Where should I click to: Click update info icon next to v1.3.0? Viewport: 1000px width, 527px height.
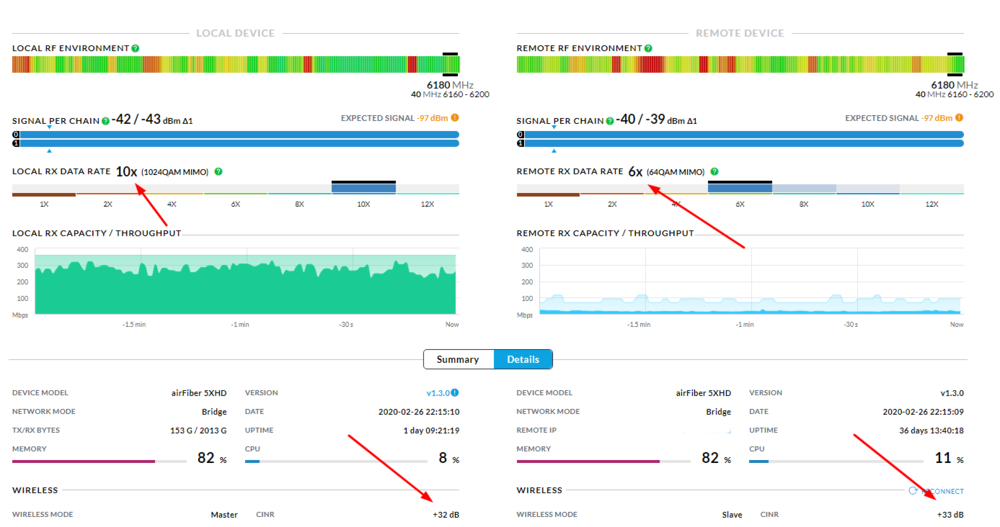point(455,393)
